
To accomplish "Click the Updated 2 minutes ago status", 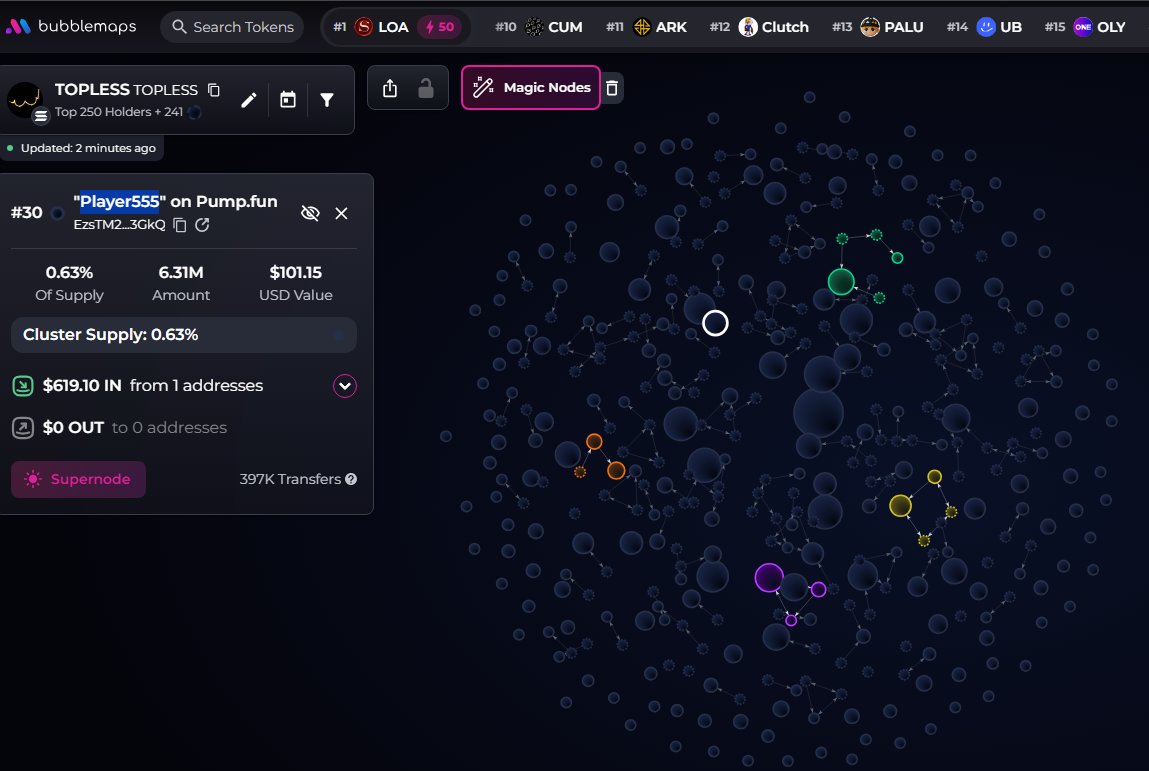I will tap(82, 148).
